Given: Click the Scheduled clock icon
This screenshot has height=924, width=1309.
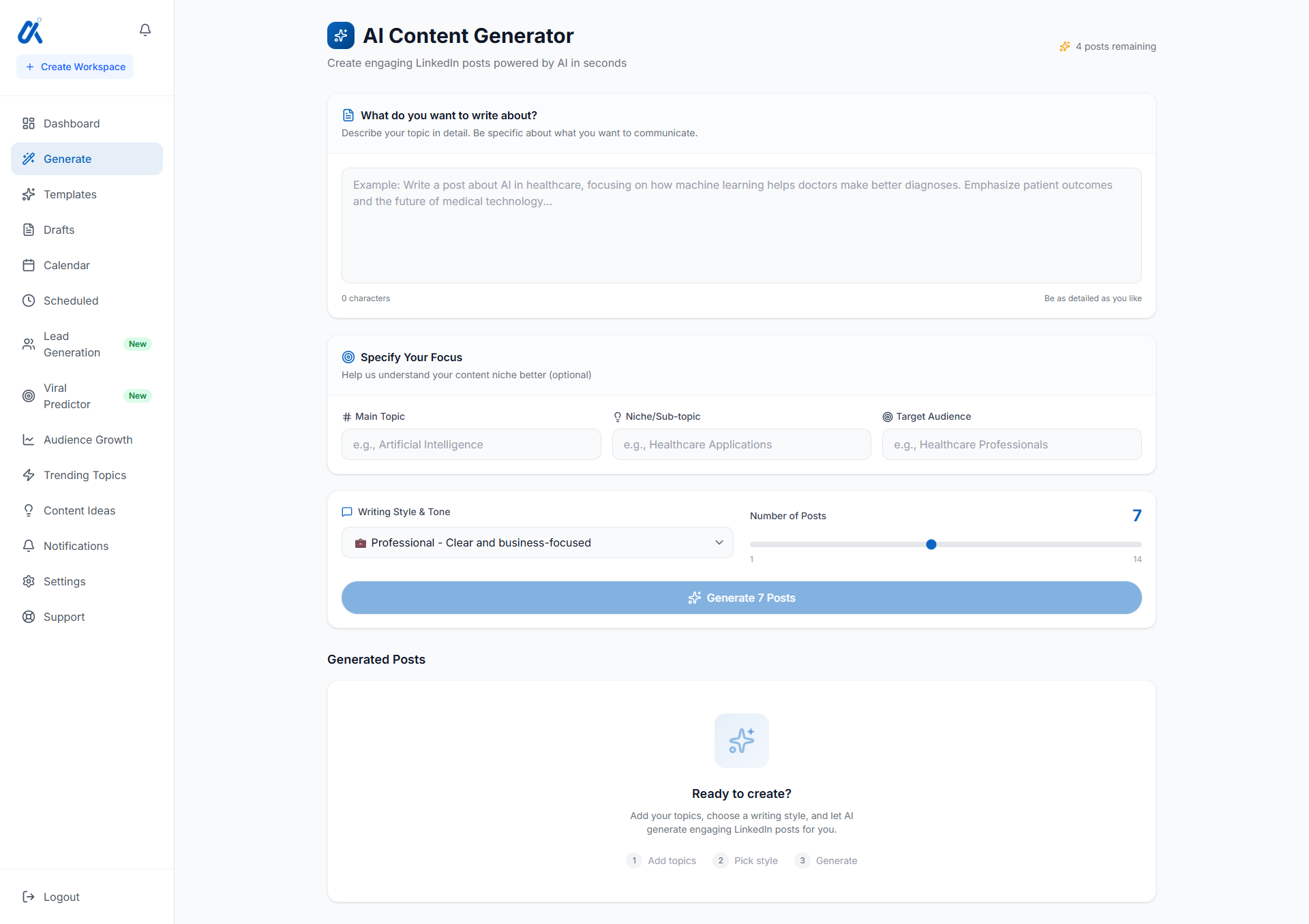Looking at the screenshot, I should (29, 301).
